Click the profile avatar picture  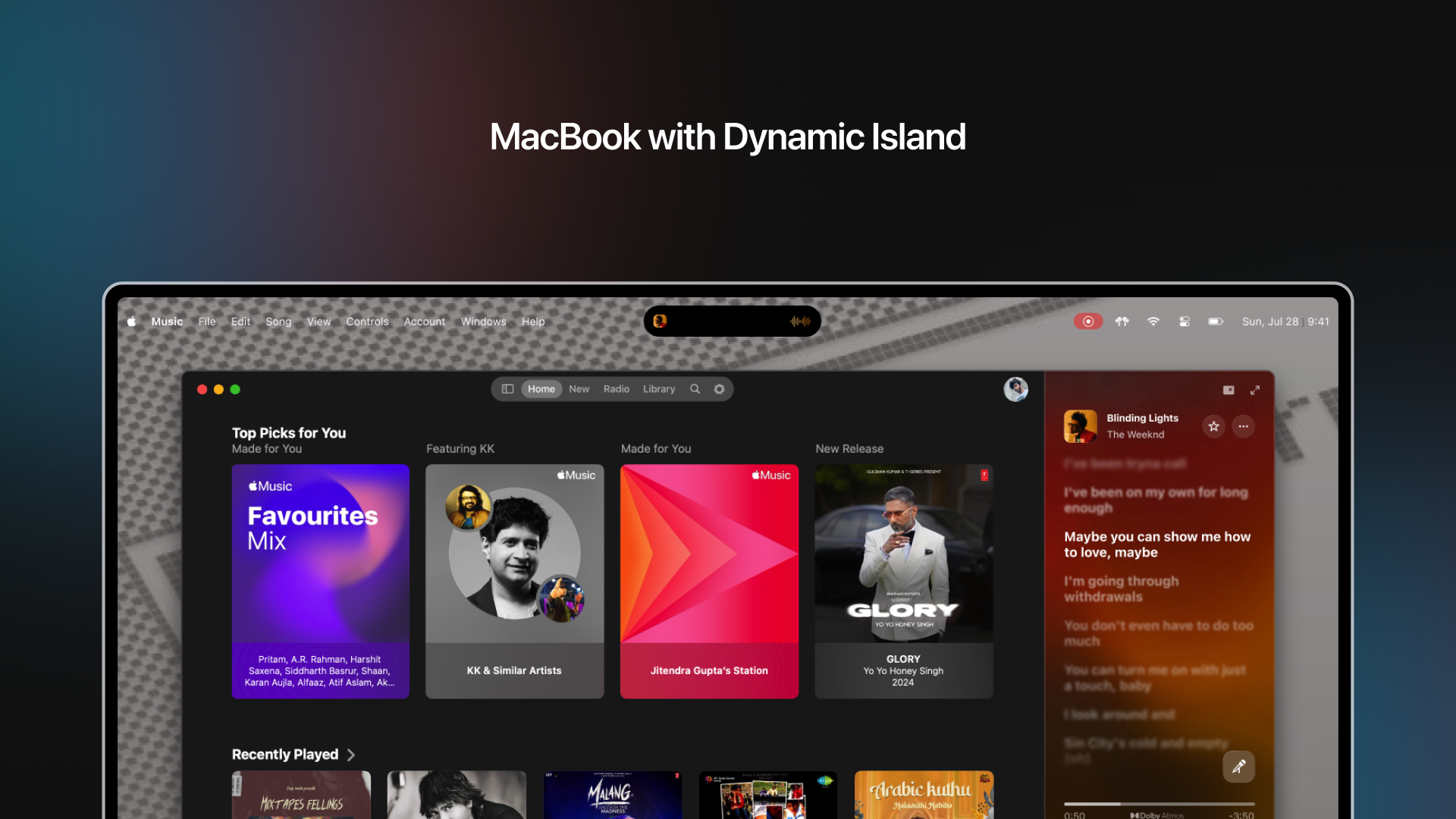point(1015,389)
